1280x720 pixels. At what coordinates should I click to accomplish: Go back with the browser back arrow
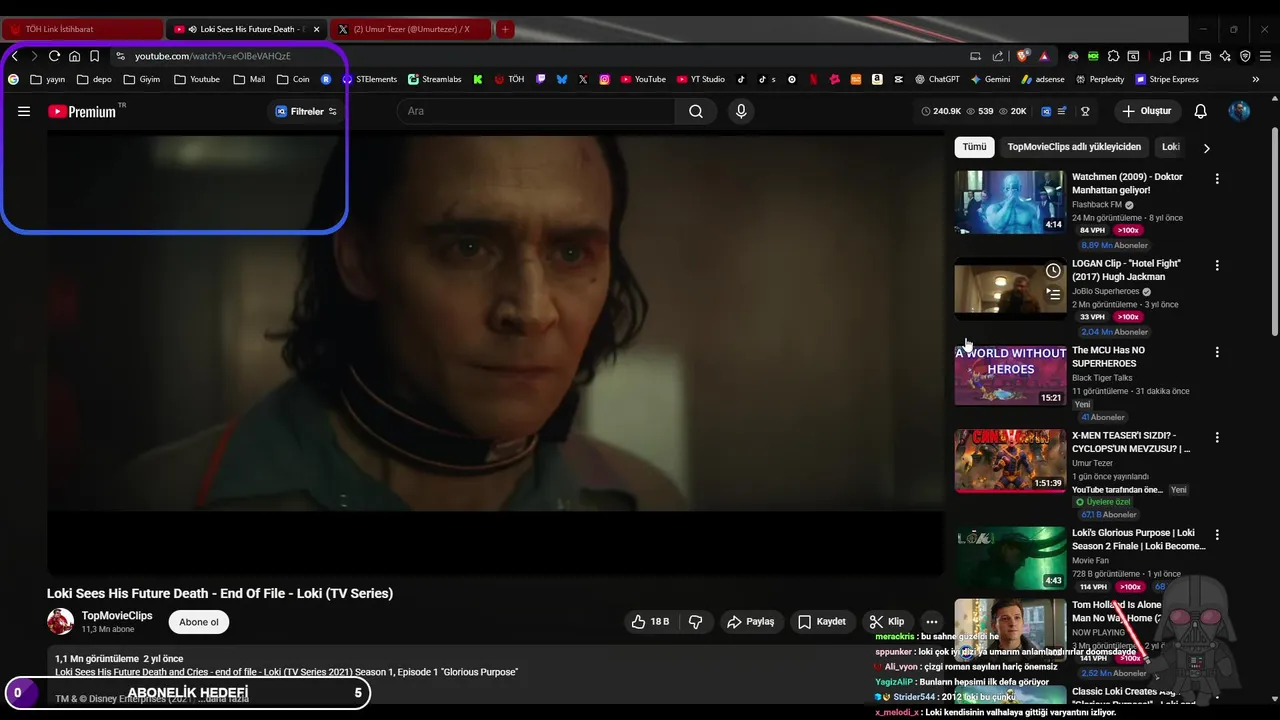[14, 56]
